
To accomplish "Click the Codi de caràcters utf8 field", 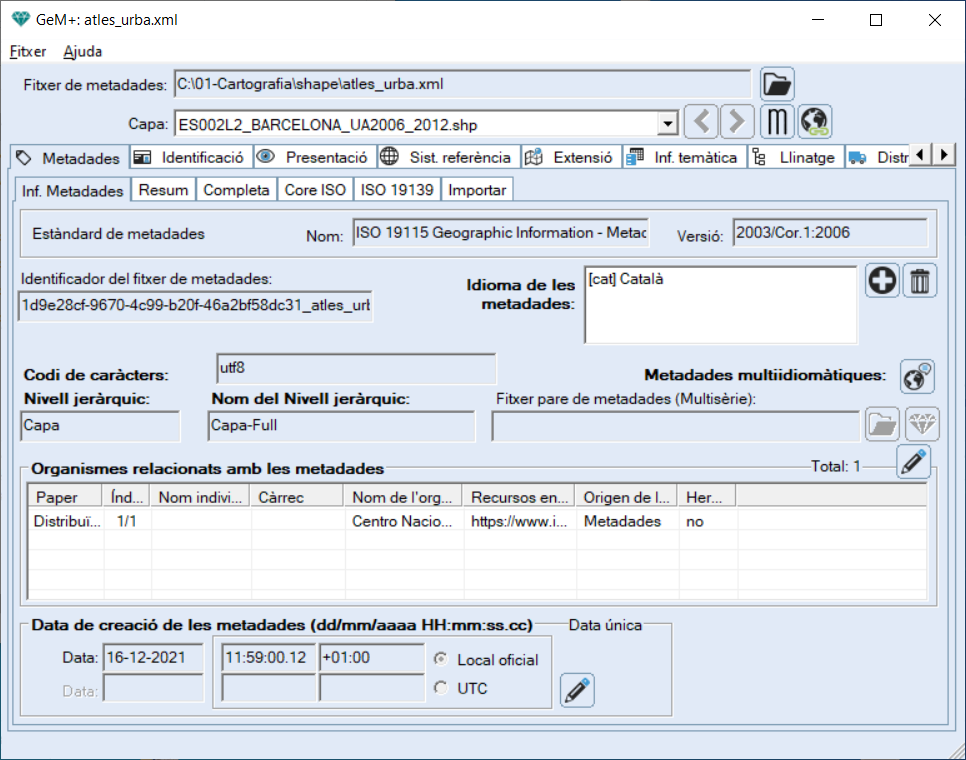I will click(356, 368).
